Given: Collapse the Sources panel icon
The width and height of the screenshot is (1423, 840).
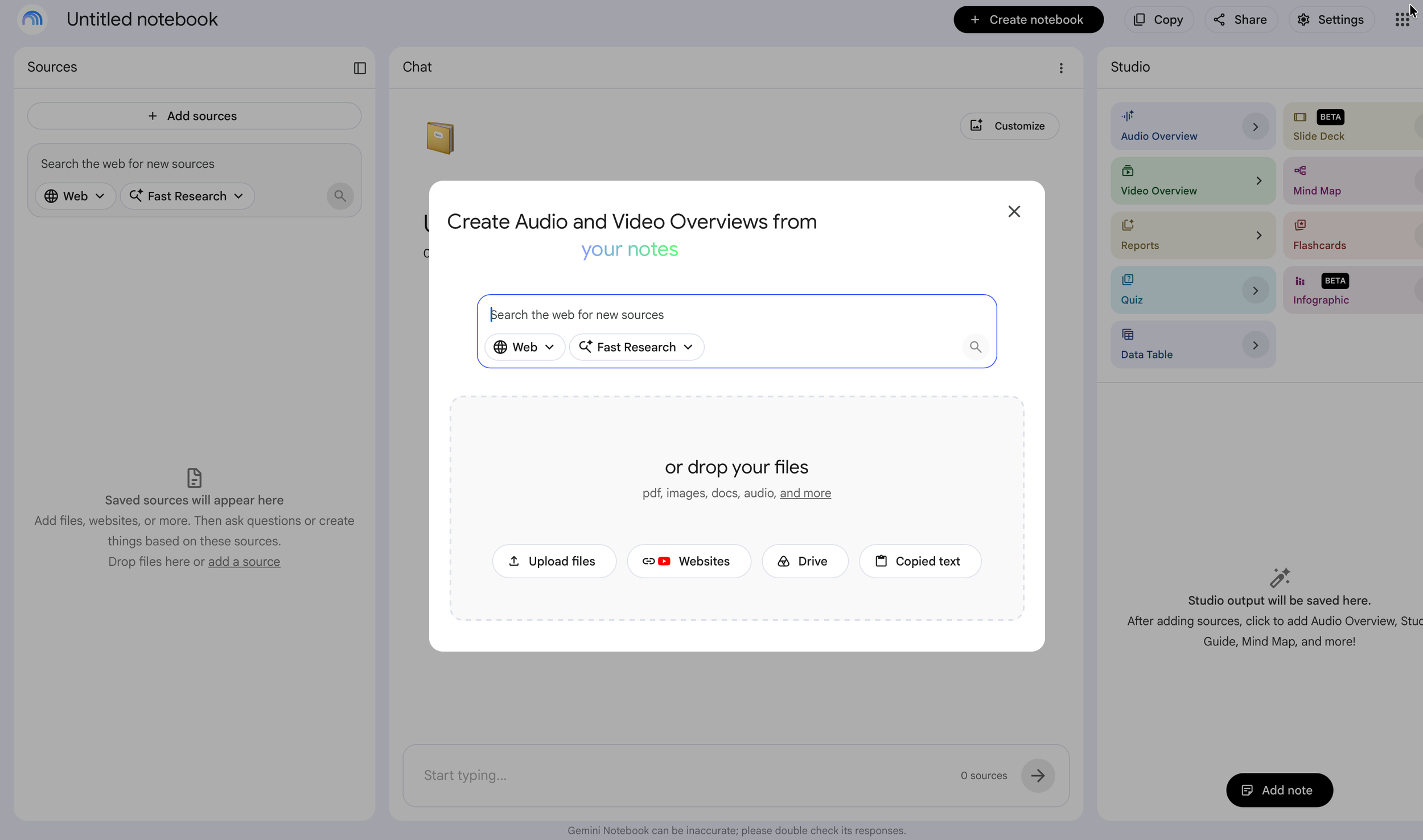Looking at the screenshot, I should pos(360,68).
